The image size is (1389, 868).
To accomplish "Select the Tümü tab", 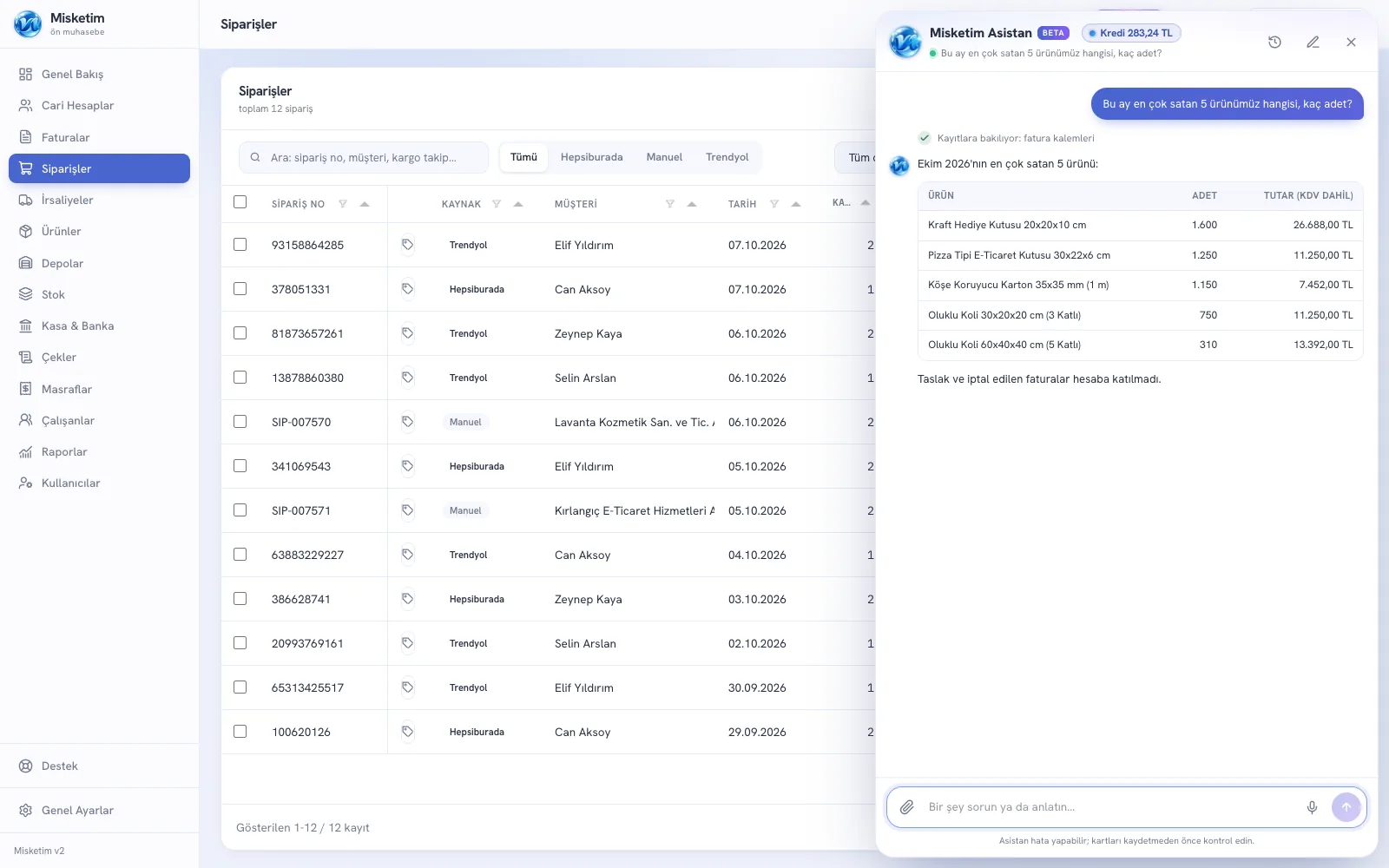I will [x=523, y=157].
